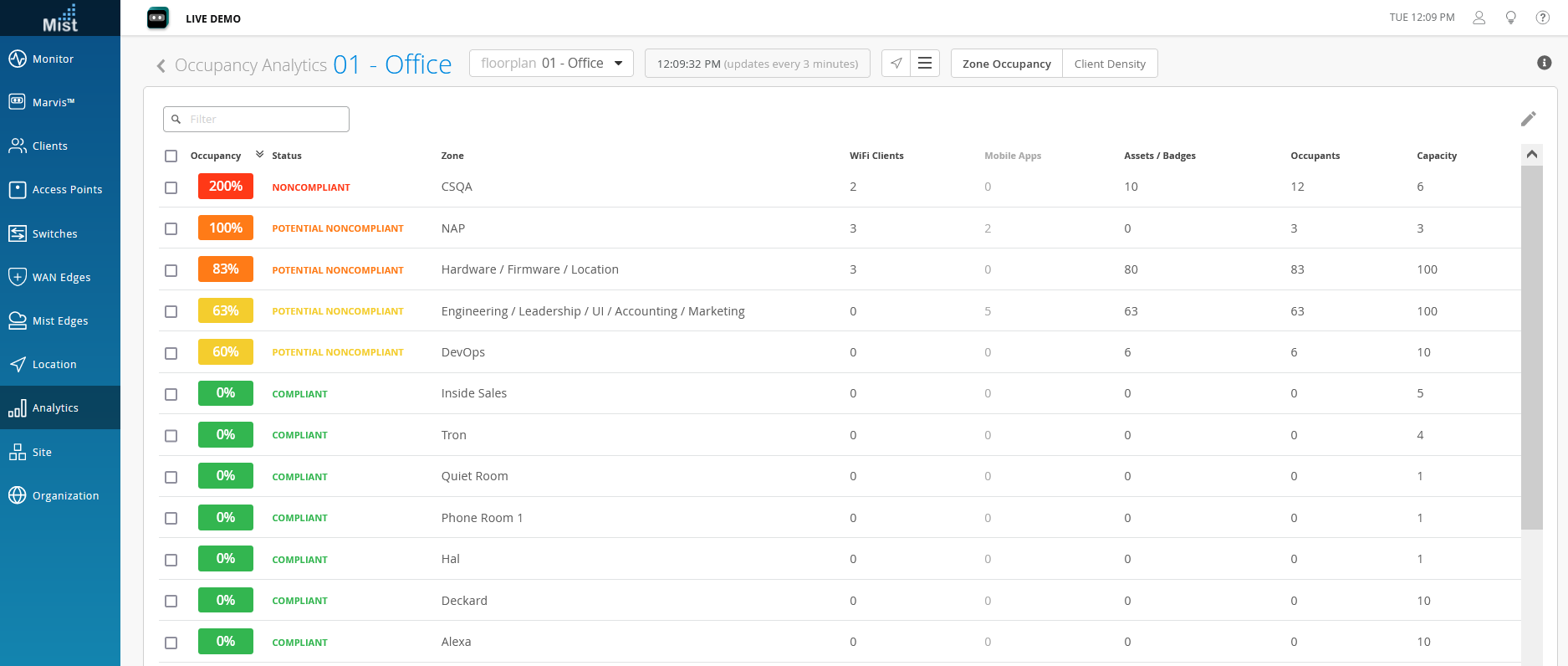
Task: Click the Zone Occupancy button
Action: tap(1006, 64)
